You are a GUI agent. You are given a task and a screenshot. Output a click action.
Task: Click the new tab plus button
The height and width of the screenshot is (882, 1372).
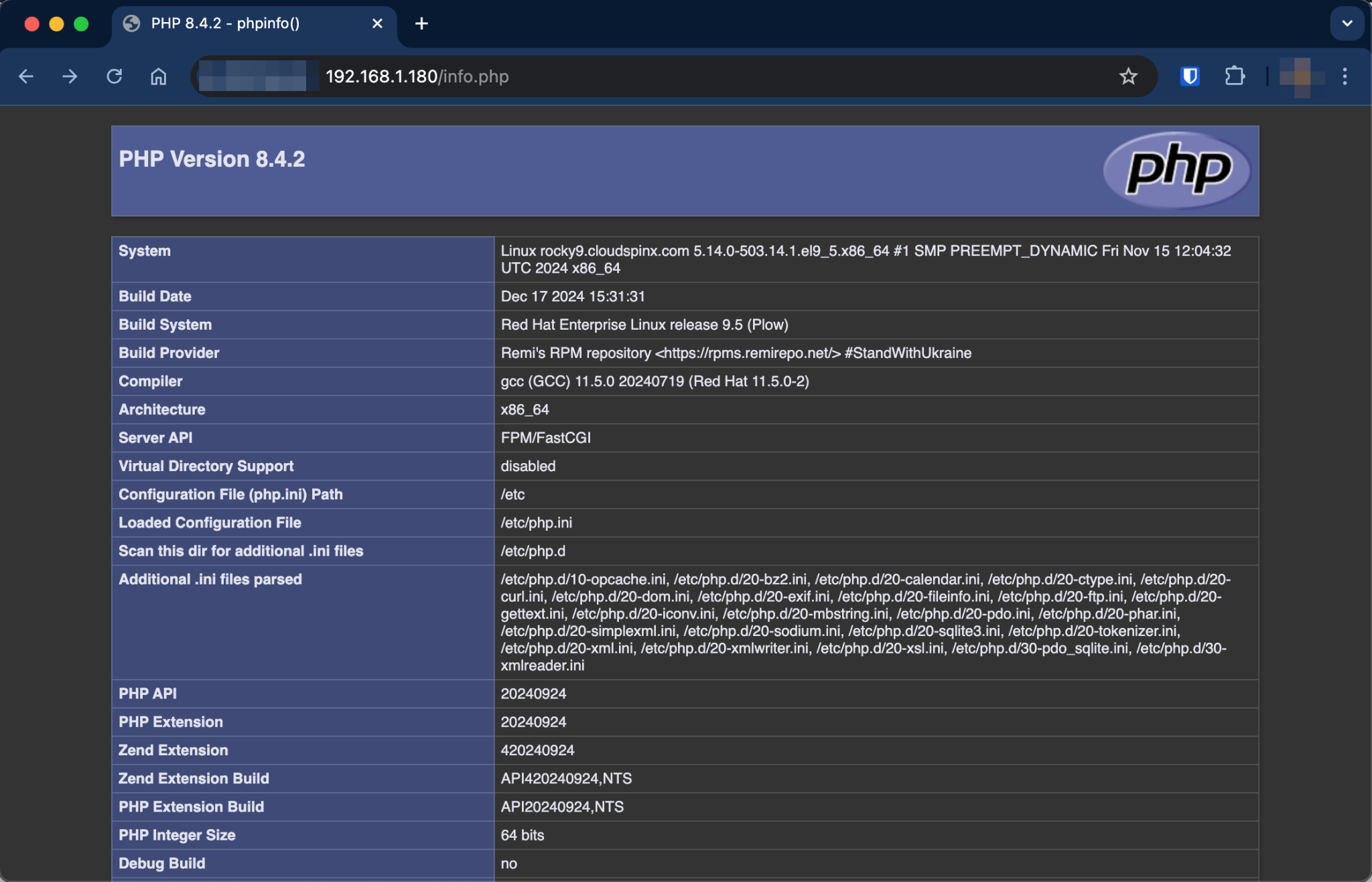(x=421, y=23)
